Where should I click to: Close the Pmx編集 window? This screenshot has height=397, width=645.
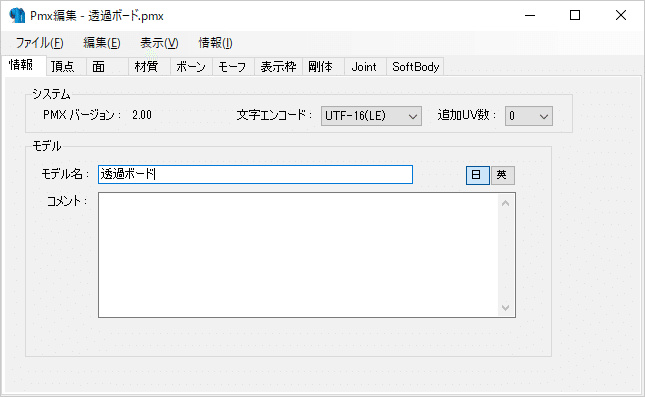point(621,16)
